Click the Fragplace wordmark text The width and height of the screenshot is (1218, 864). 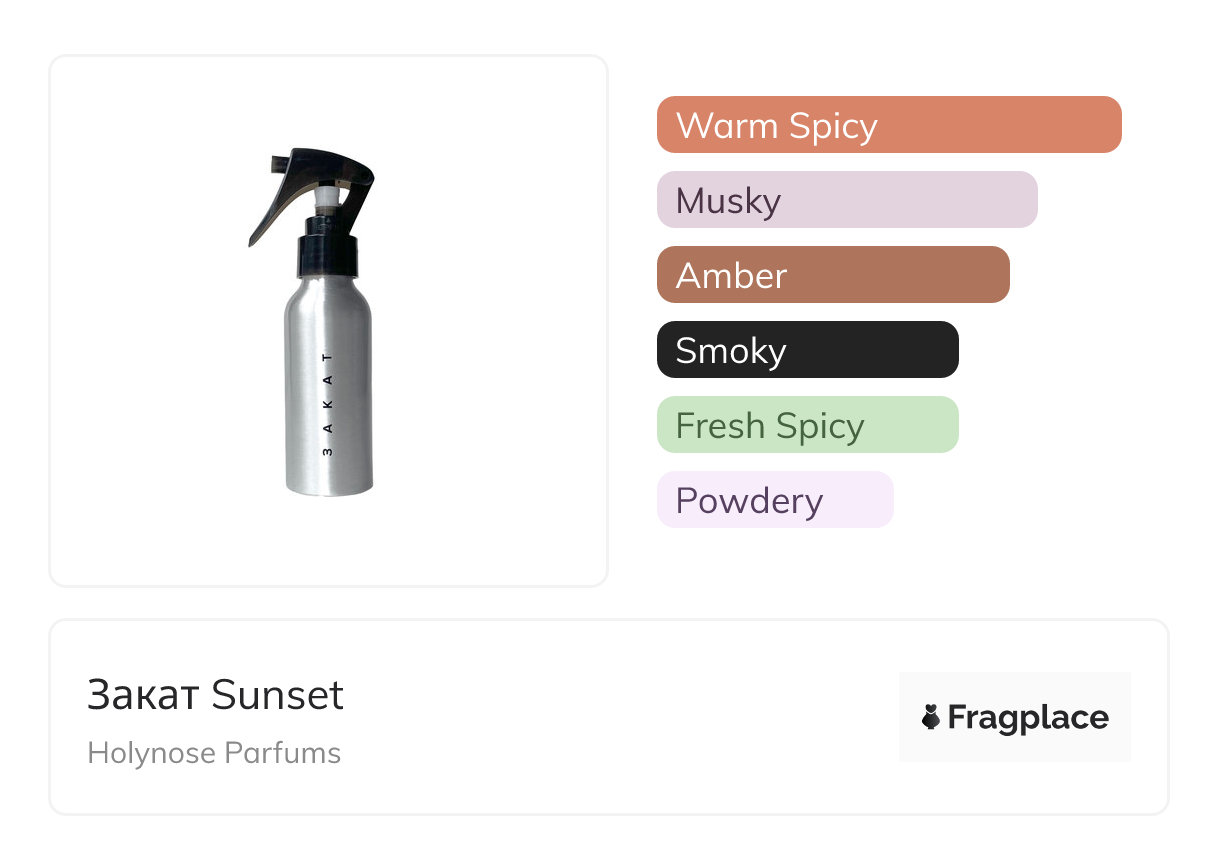[1028, 717]
